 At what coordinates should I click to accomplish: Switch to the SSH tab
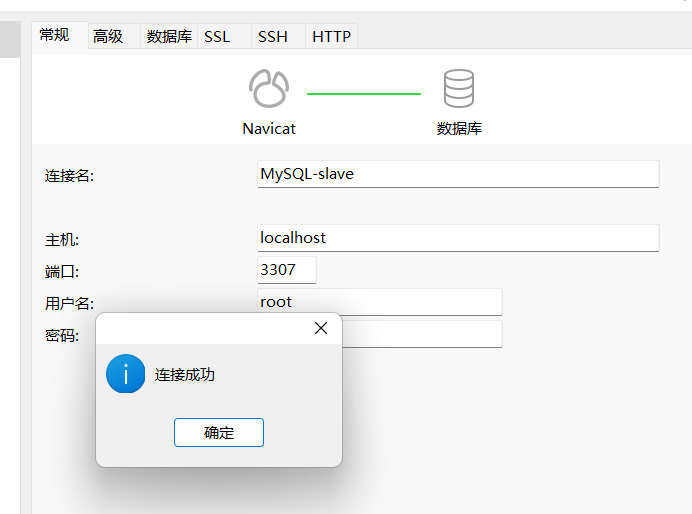(x=278, y=36)
